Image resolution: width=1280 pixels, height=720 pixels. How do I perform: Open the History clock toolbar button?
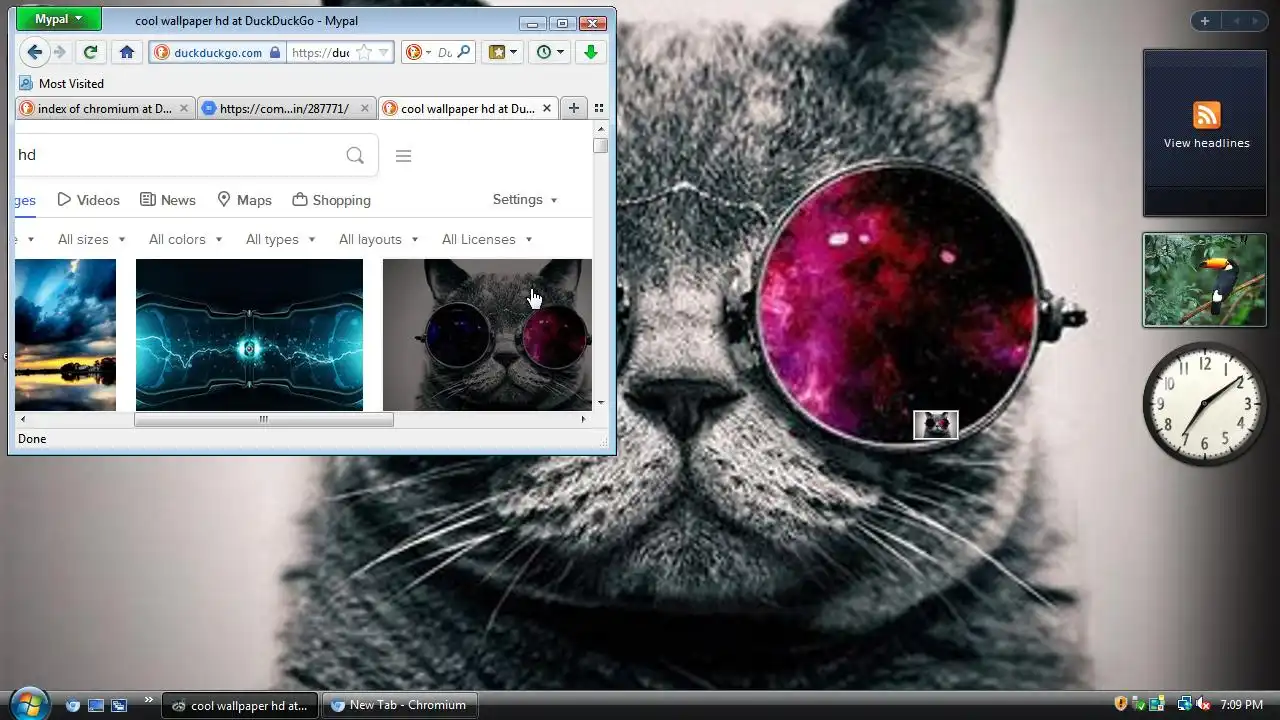549,52
